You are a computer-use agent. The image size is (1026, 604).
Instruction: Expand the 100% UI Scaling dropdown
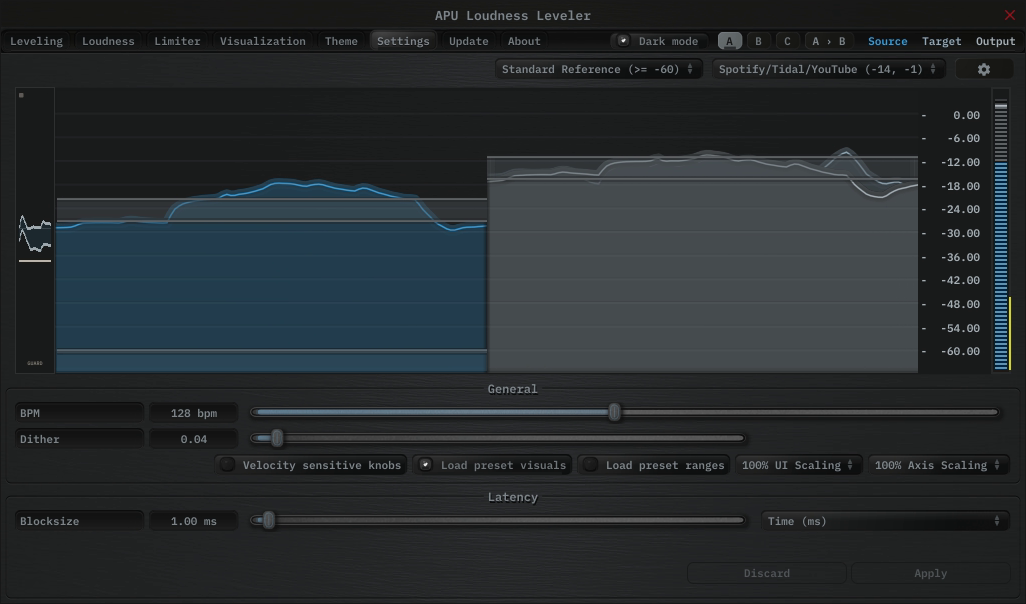point(798,465)
